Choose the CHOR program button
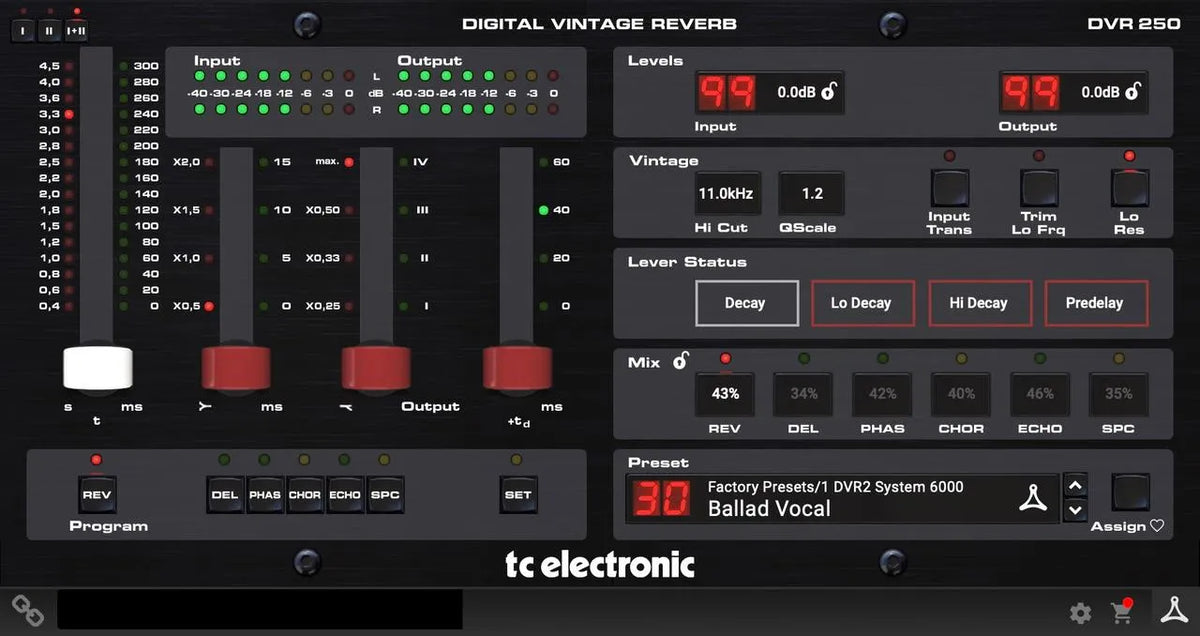1200x636 pixels. (x=305, y=494)
